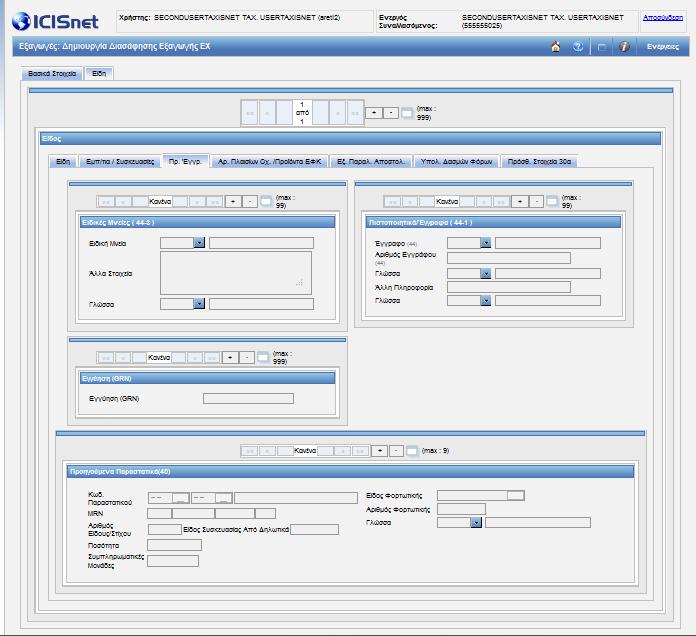Open help with the question mark icon
Image resolution: width=696 pixels, height=636 pixels.
[577, 47]
